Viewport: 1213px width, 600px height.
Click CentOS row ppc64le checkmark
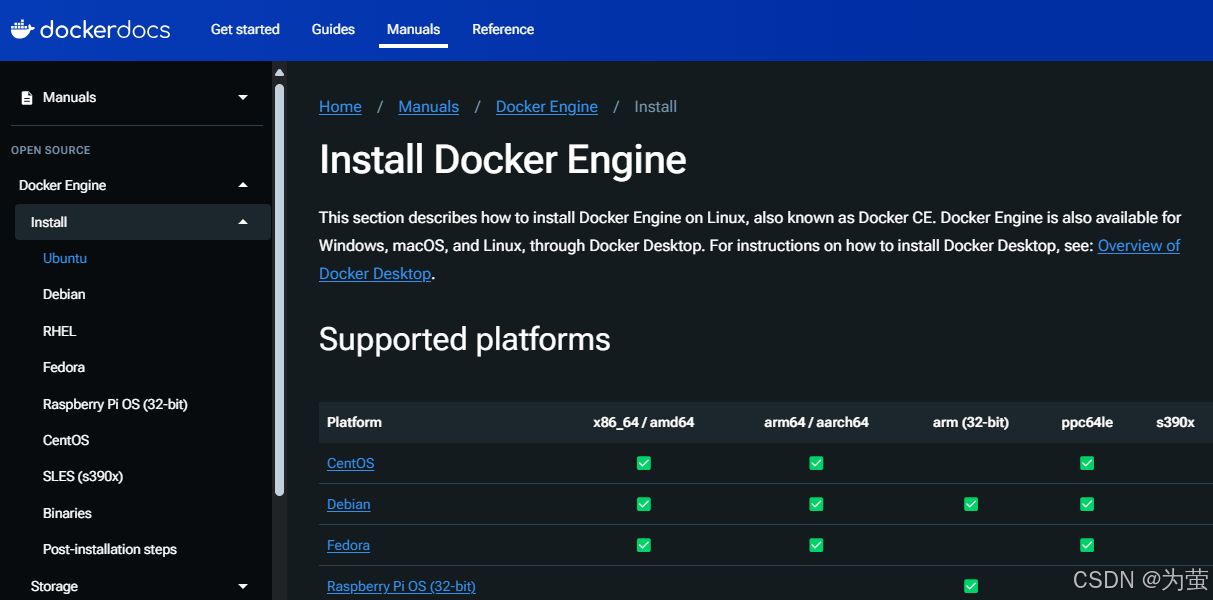click(1087, 463)
